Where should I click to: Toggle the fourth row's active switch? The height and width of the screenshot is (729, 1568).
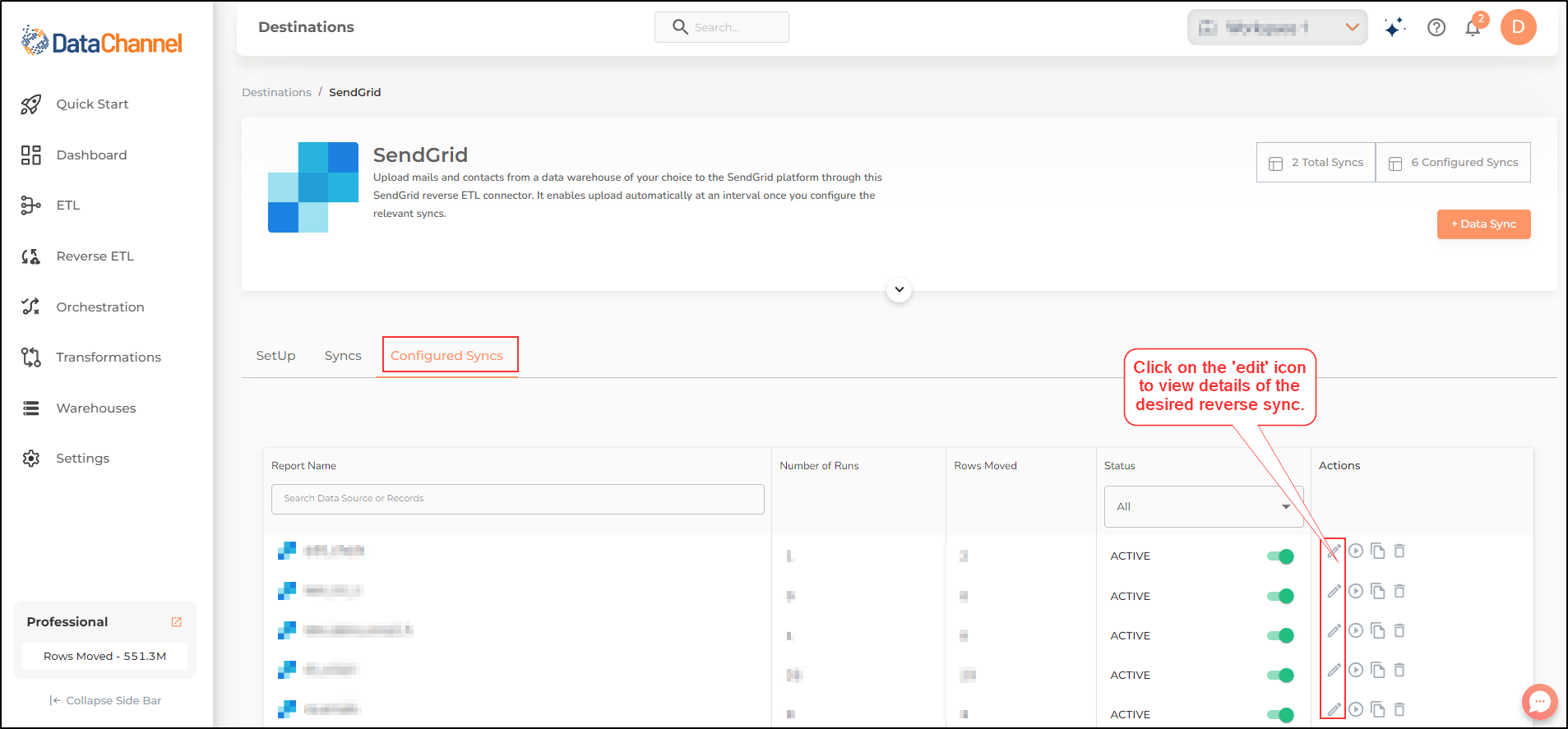1280,675
